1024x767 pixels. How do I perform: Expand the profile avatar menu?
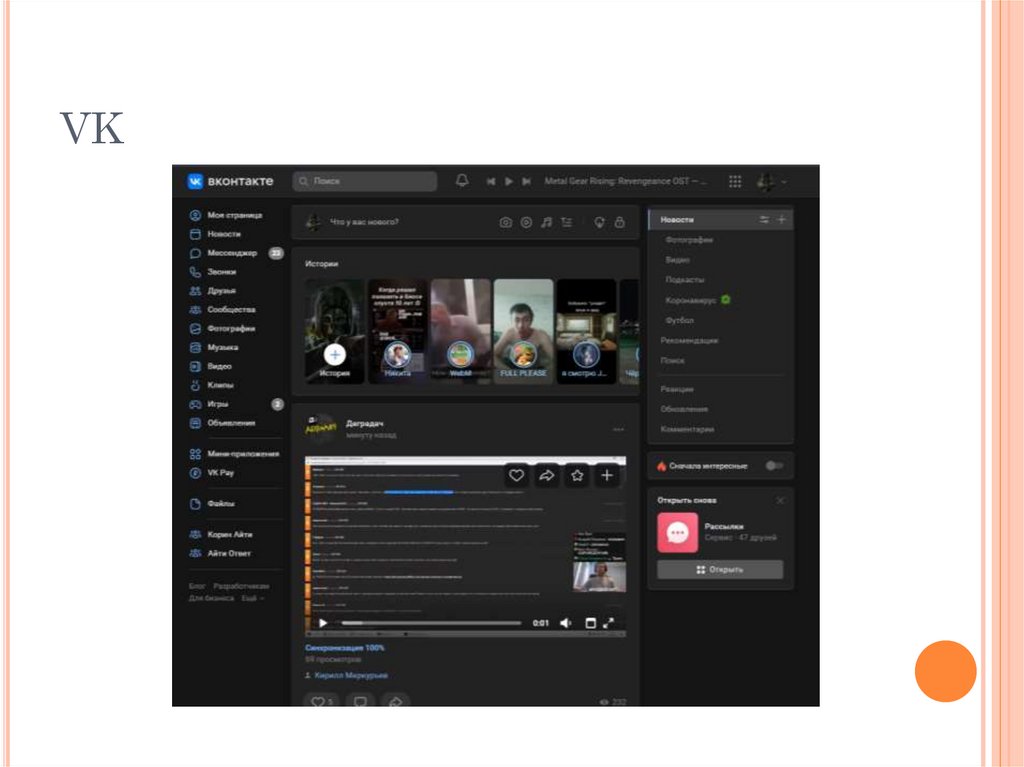pos(771,182)
